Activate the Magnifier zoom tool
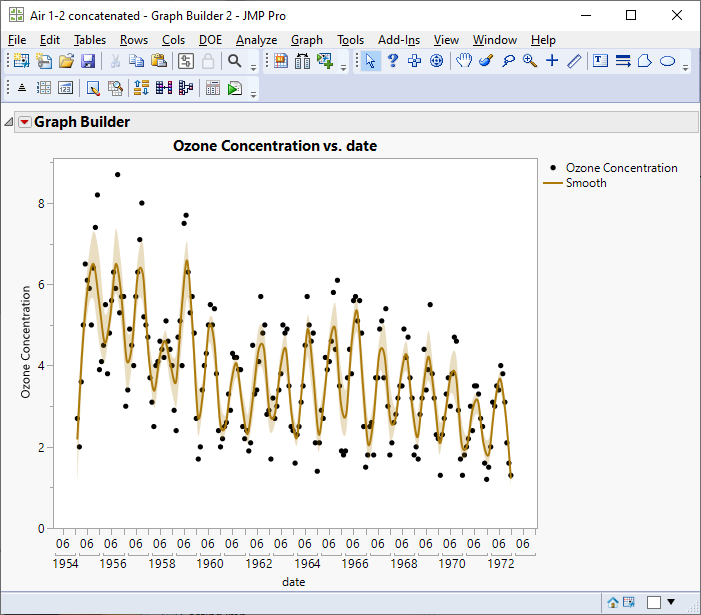The width and height of the screenshot is (701, 615). point(530,61)
